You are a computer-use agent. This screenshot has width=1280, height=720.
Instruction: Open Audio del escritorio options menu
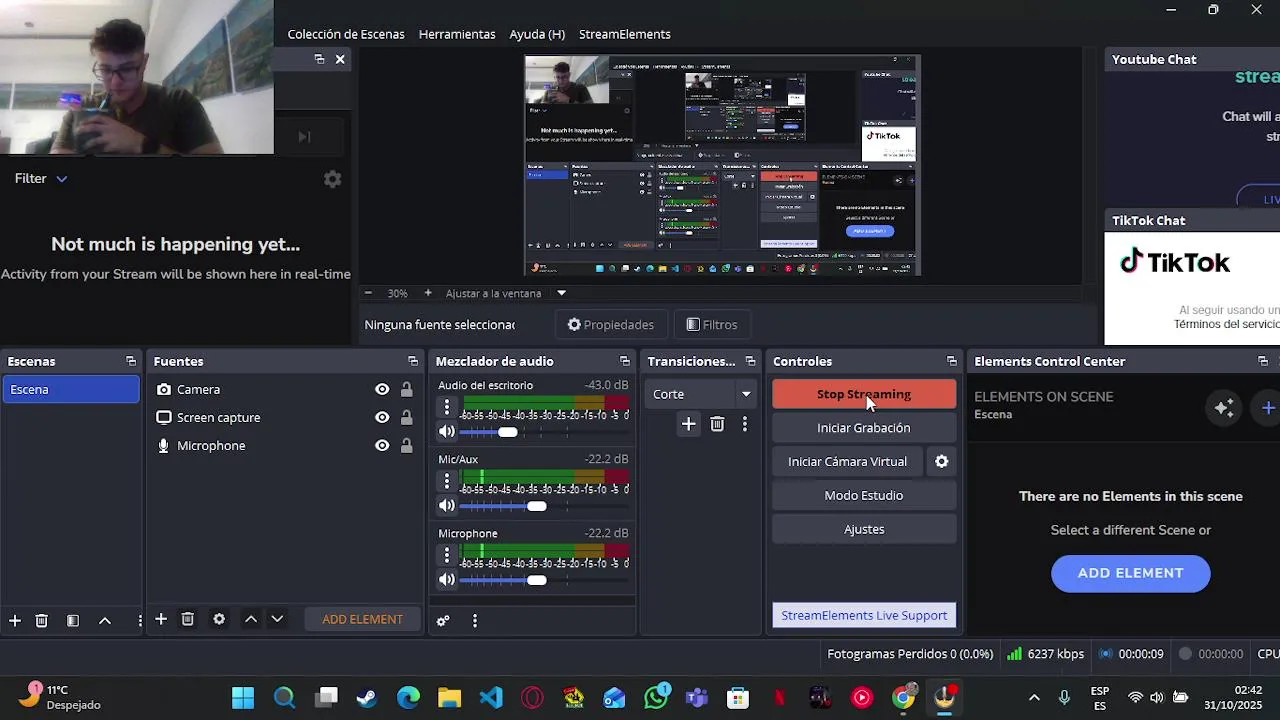[447, 407]
